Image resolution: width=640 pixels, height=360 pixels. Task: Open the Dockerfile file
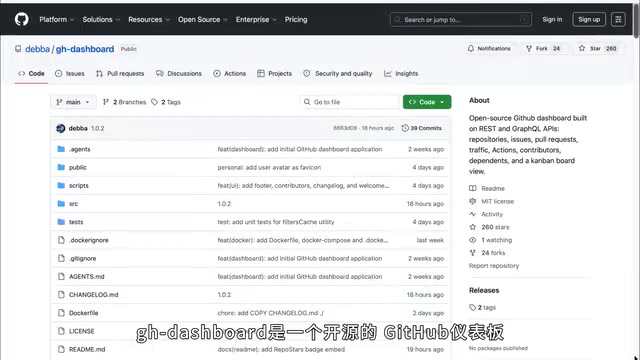84,313
